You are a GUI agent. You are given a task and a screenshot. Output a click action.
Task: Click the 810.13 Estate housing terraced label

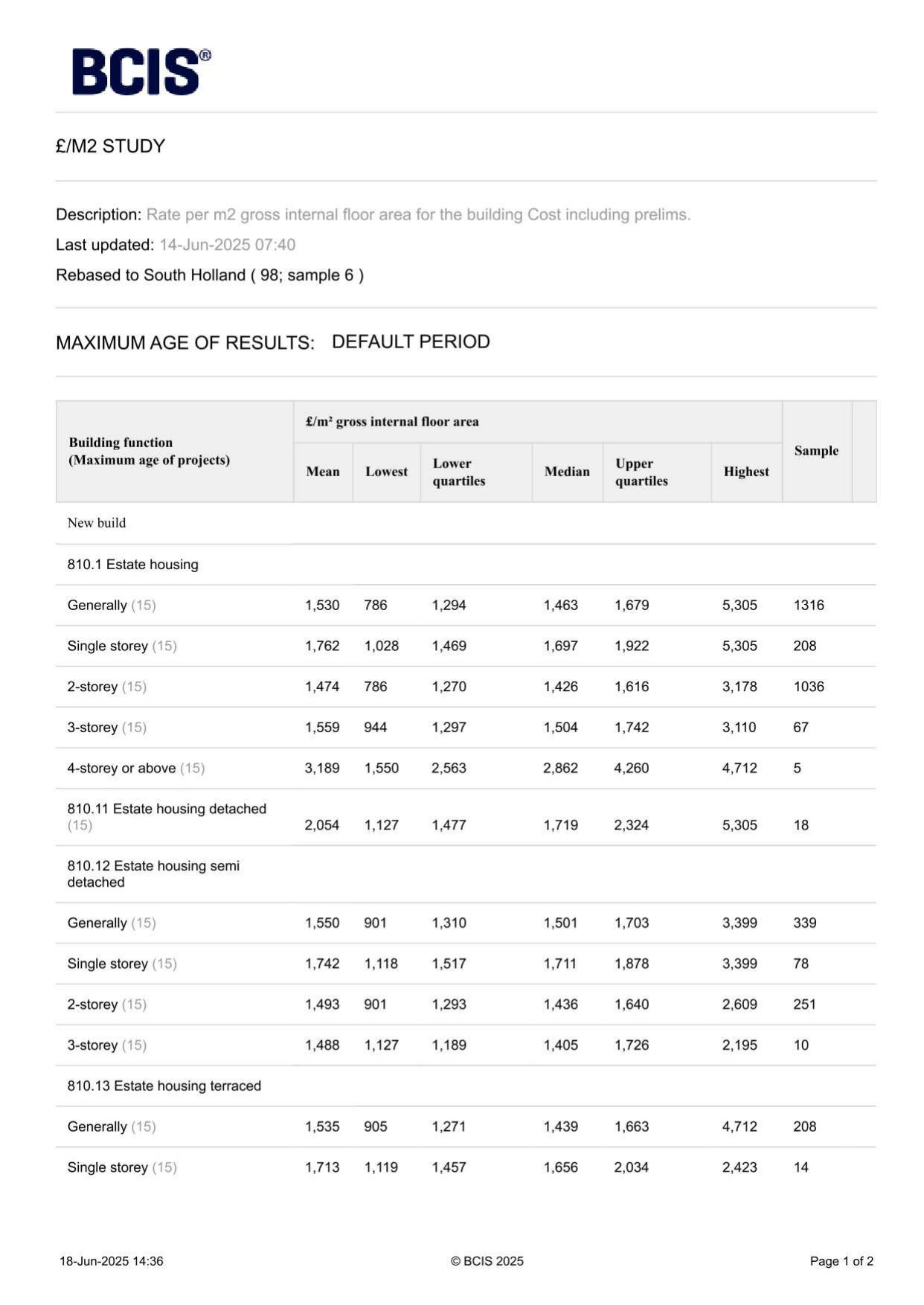[x=164, y=1086]
